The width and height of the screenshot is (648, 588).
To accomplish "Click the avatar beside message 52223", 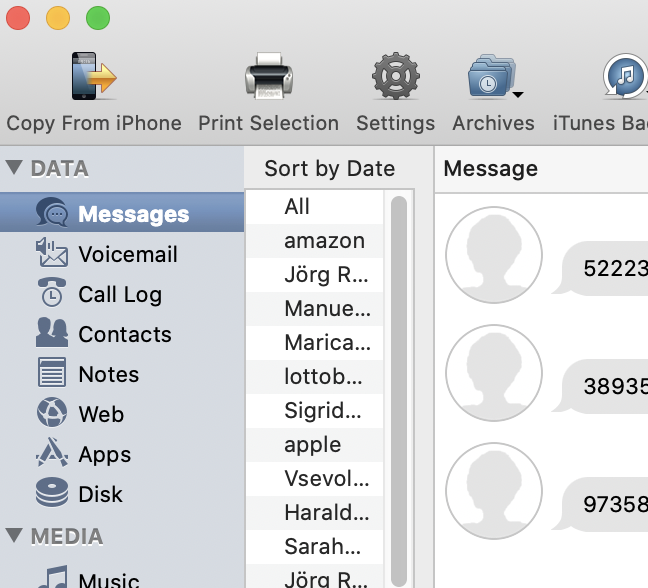I will [494, 255].
